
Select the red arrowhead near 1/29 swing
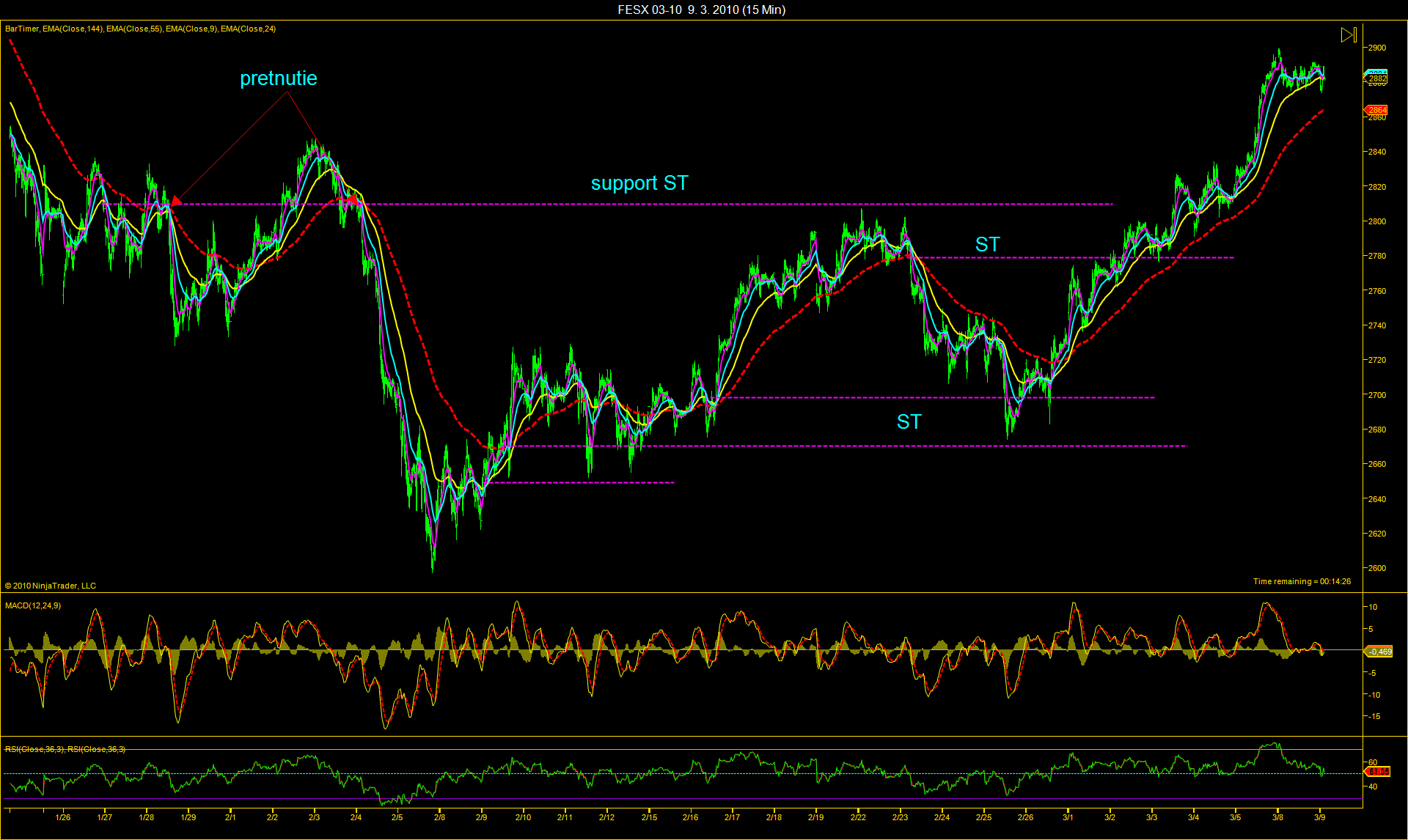176,200
